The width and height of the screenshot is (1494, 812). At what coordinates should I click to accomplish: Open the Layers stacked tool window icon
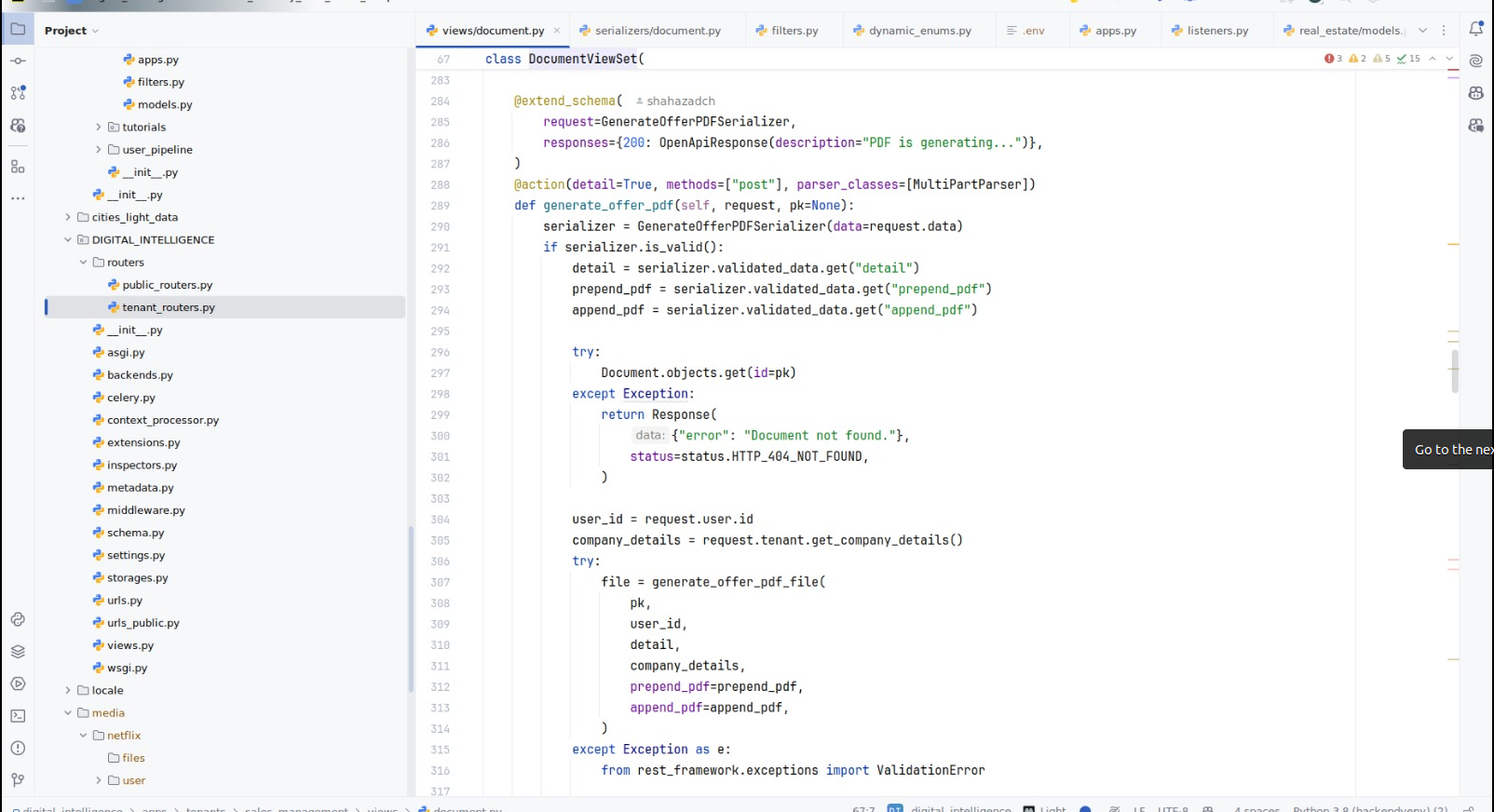coord(18,652)
